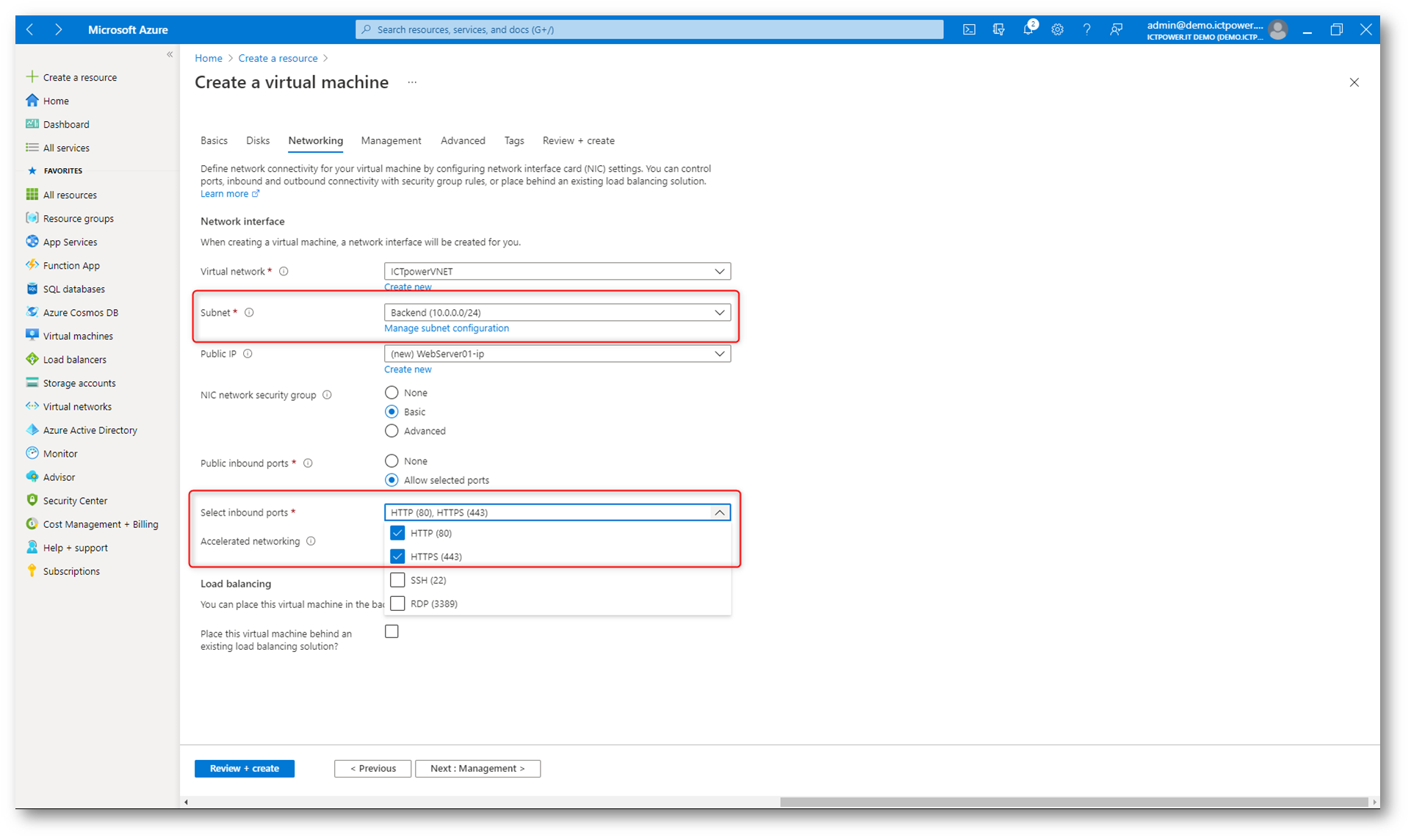
Task: Click Manage subnet configuration link
Action: point(446,328)
